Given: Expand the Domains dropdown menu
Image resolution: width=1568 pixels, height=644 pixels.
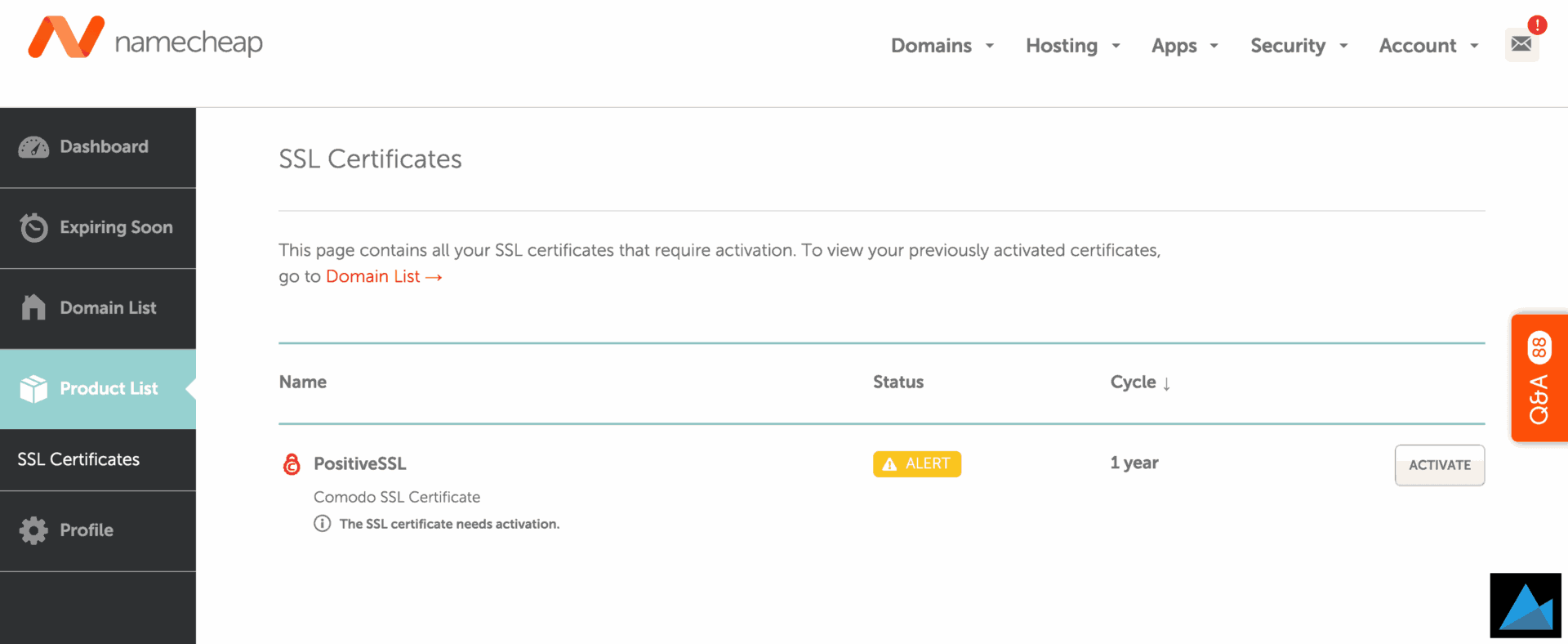Looking at the screenshot, I should [x=942, y=46].
